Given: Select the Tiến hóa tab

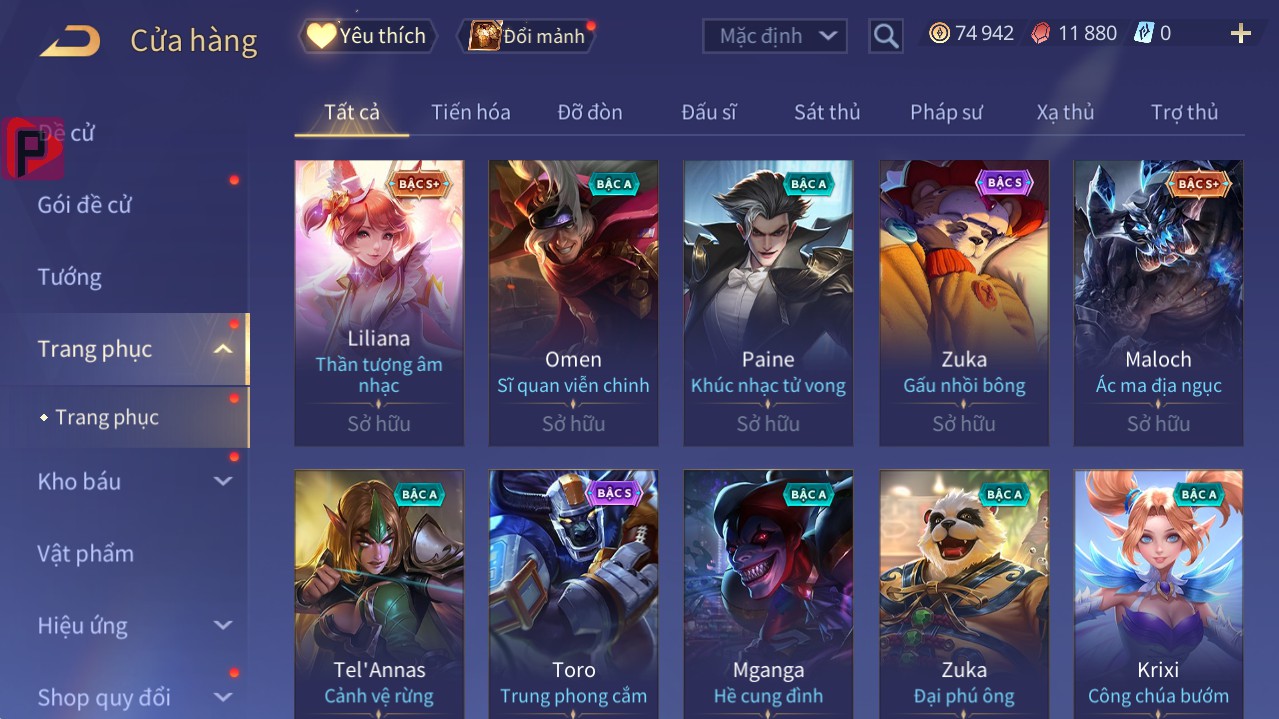Looking at the screenshot, I should coord(471,112).
